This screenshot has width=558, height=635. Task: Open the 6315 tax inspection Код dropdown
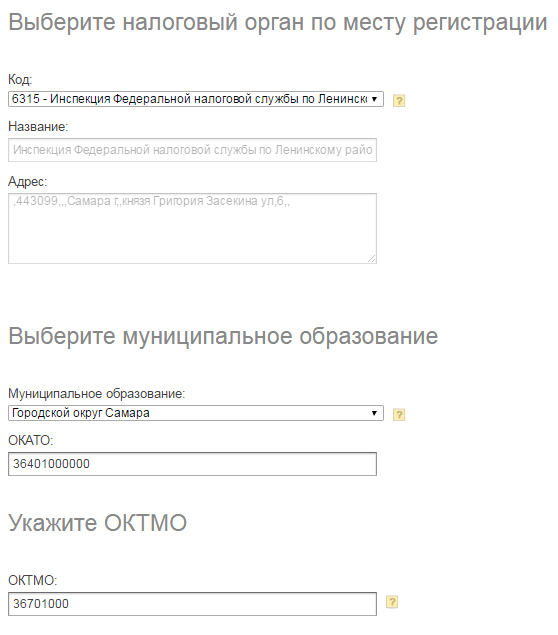point(196,99)
